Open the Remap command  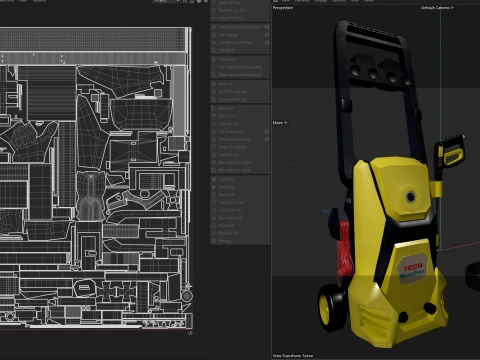click(240, 241)
